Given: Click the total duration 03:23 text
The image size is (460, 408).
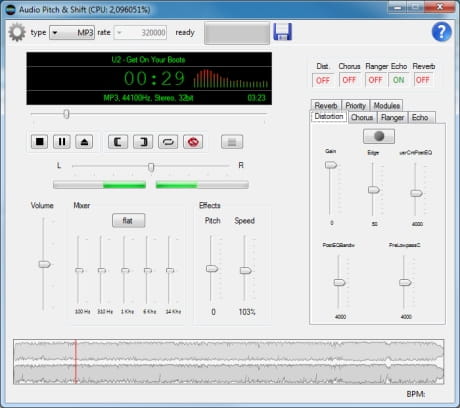Looking at the screenshot, I should 256,98.
